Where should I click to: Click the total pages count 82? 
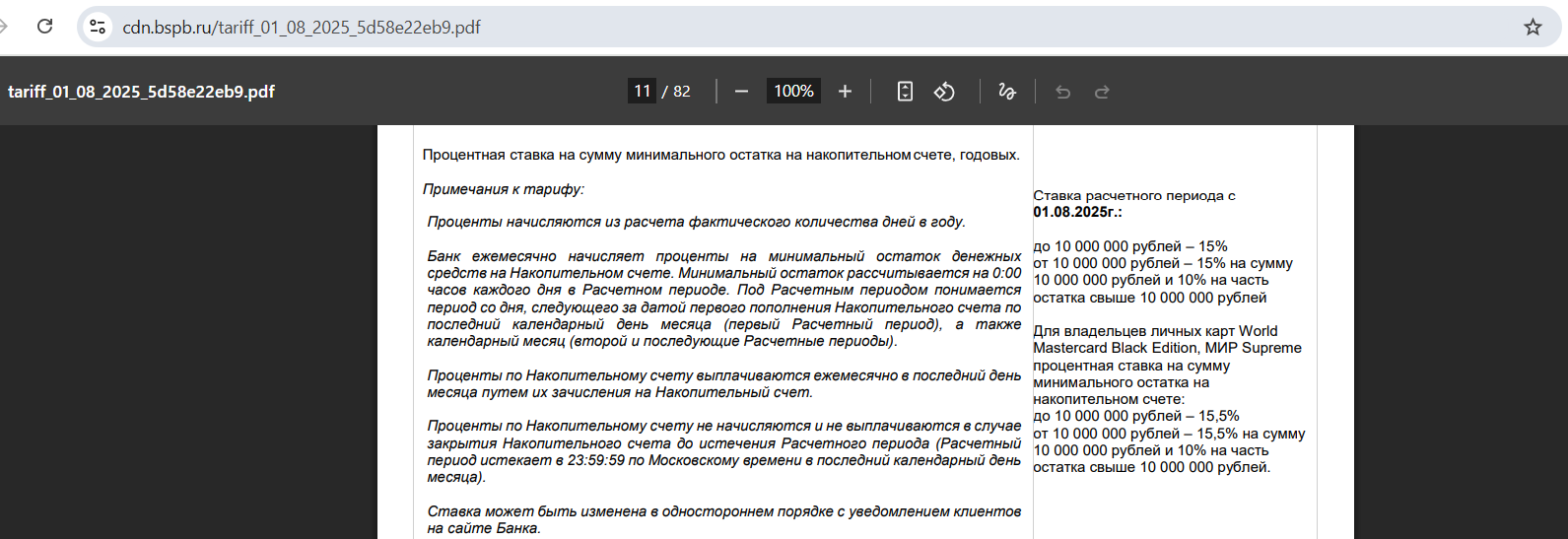pyautogui.click(x=682, y=91)
